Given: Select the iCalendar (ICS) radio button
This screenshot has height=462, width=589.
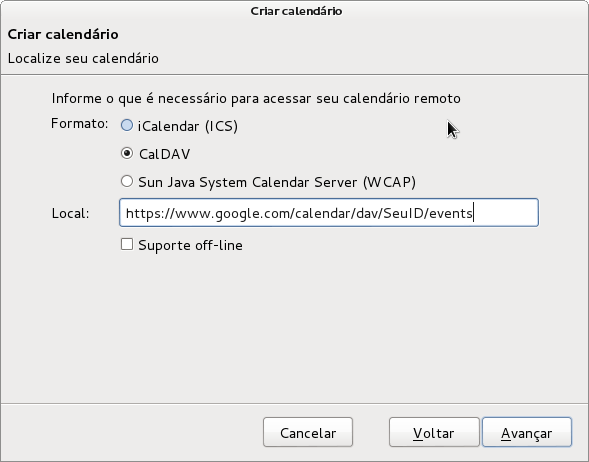Looking at the screenshot, I should [x=127, y=125].
